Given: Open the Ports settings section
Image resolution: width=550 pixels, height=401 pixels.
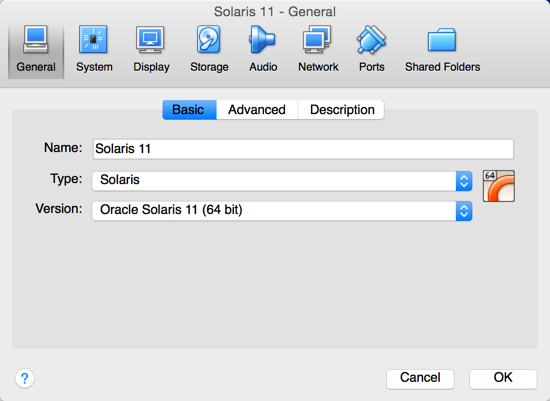Looking at the screenshot, I should [x=371, y=49].
